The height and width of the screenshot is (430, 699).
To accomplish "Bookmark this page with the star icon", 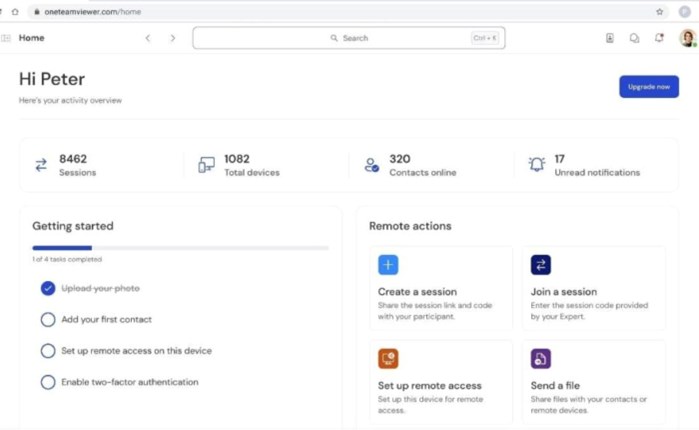I will 660,12.
